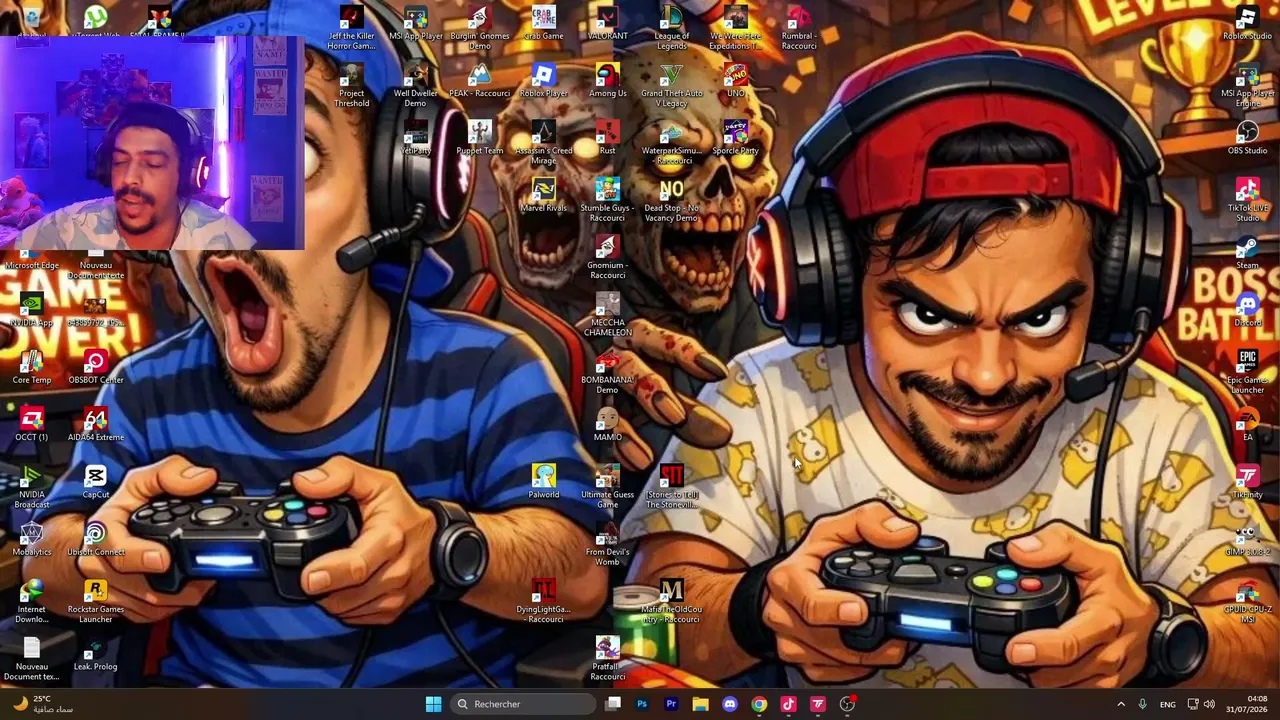Select the Discord desktop icon

[1247, 311]
